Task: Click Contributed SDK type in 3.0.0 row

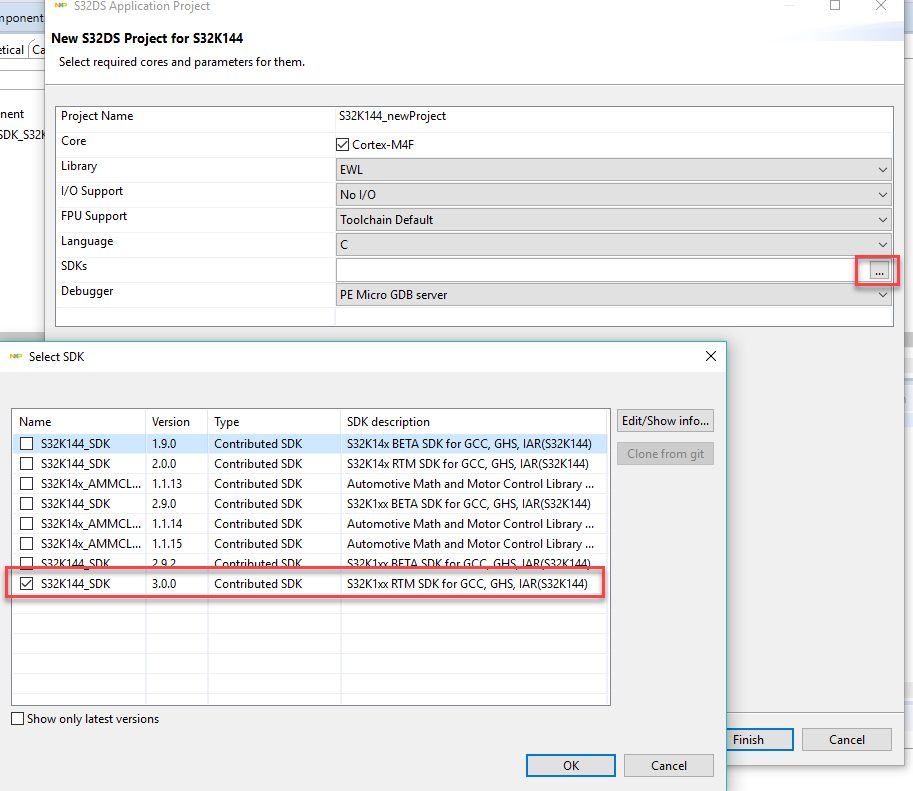Action: (x=258, y=584)
